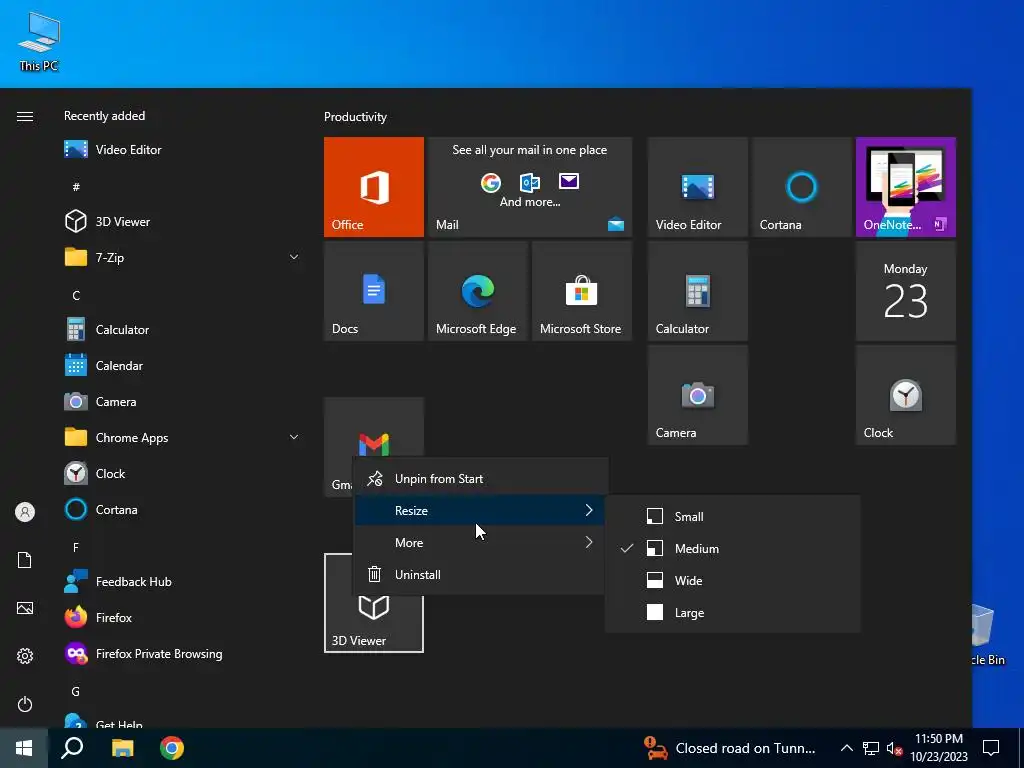Open Camera from the app list
Screen dimensions: 1024x768
182,402
